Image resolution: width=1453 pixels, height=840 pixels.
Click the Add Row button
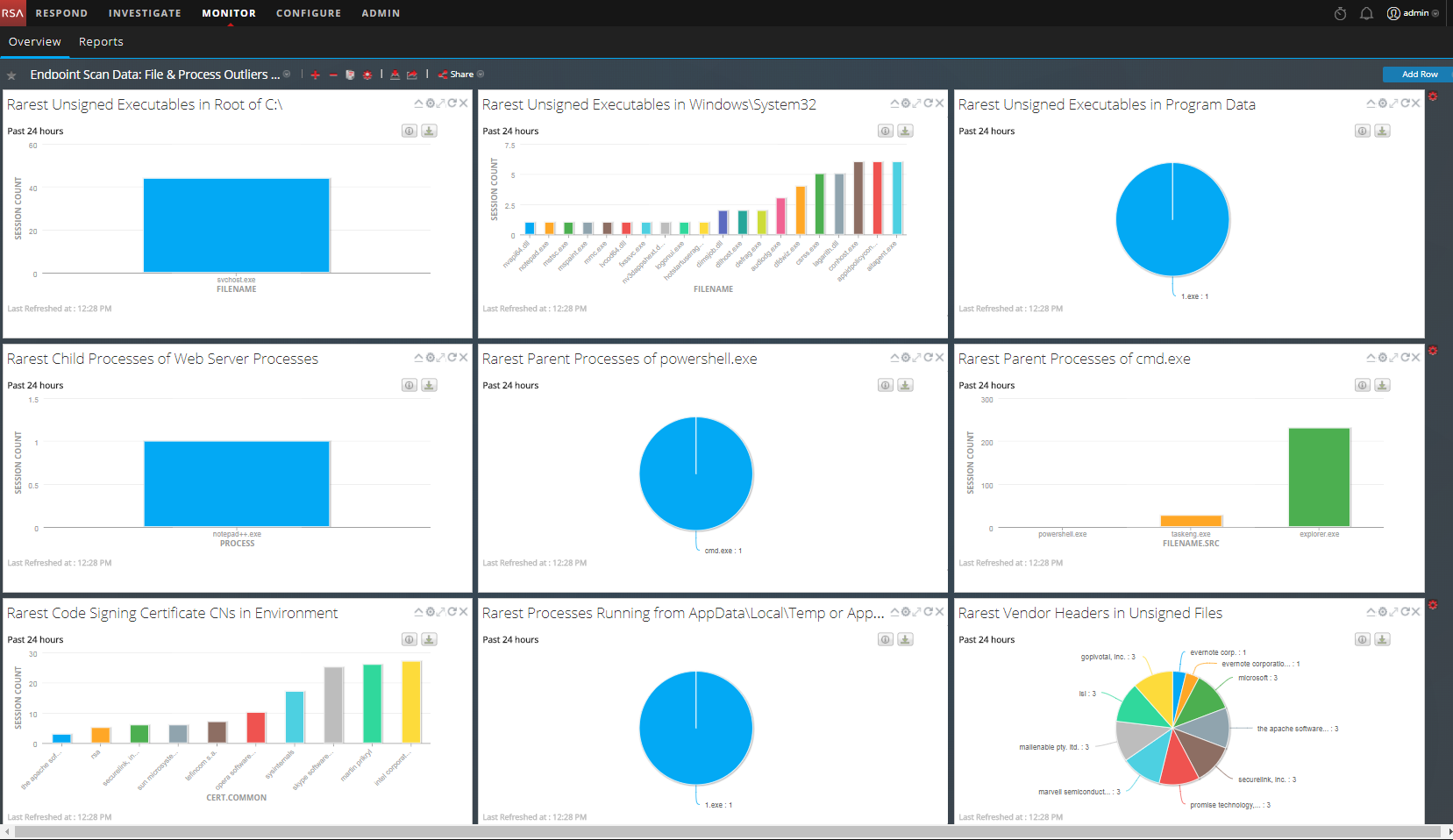click(1419, 75)
